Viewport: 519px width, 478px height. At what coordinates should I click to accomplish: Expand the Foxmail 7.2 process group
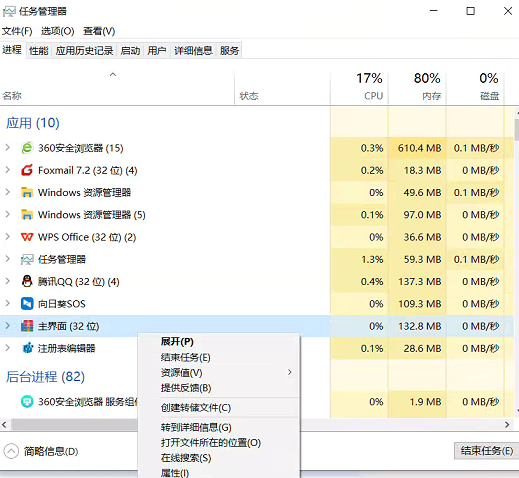(8, 170)
